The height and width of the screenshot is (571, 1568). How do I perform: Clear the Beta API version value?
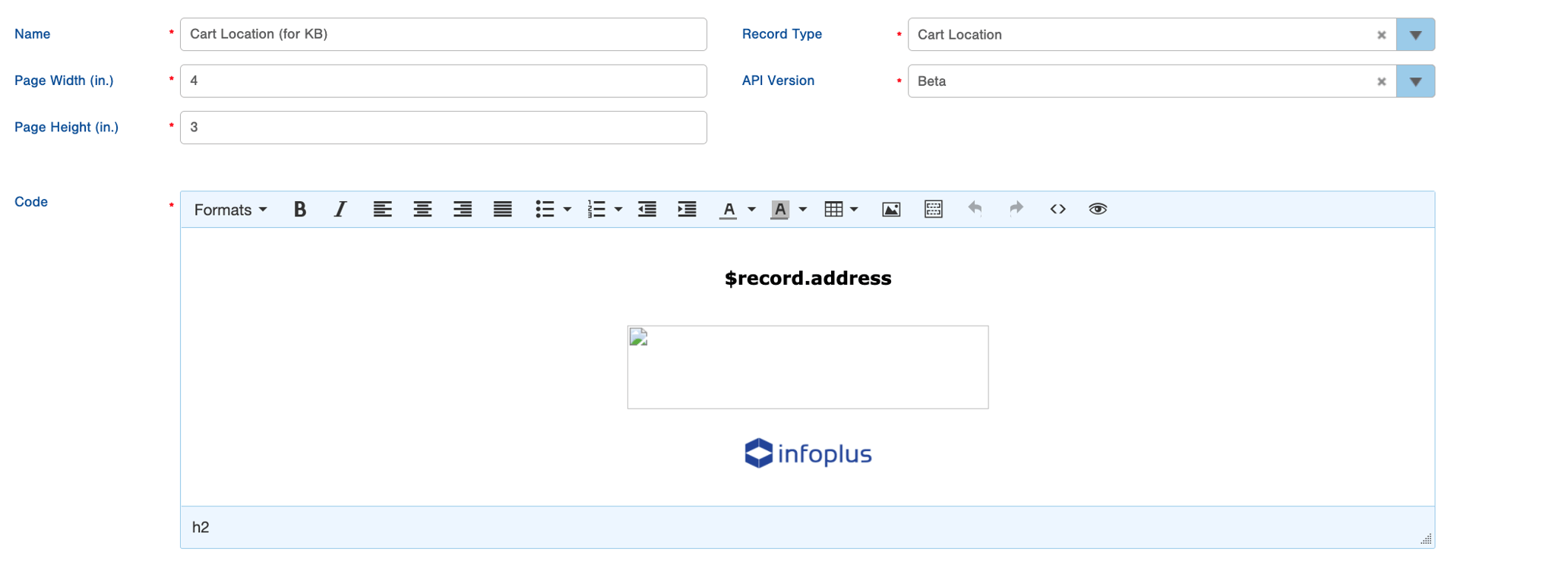coord(1382,81)
